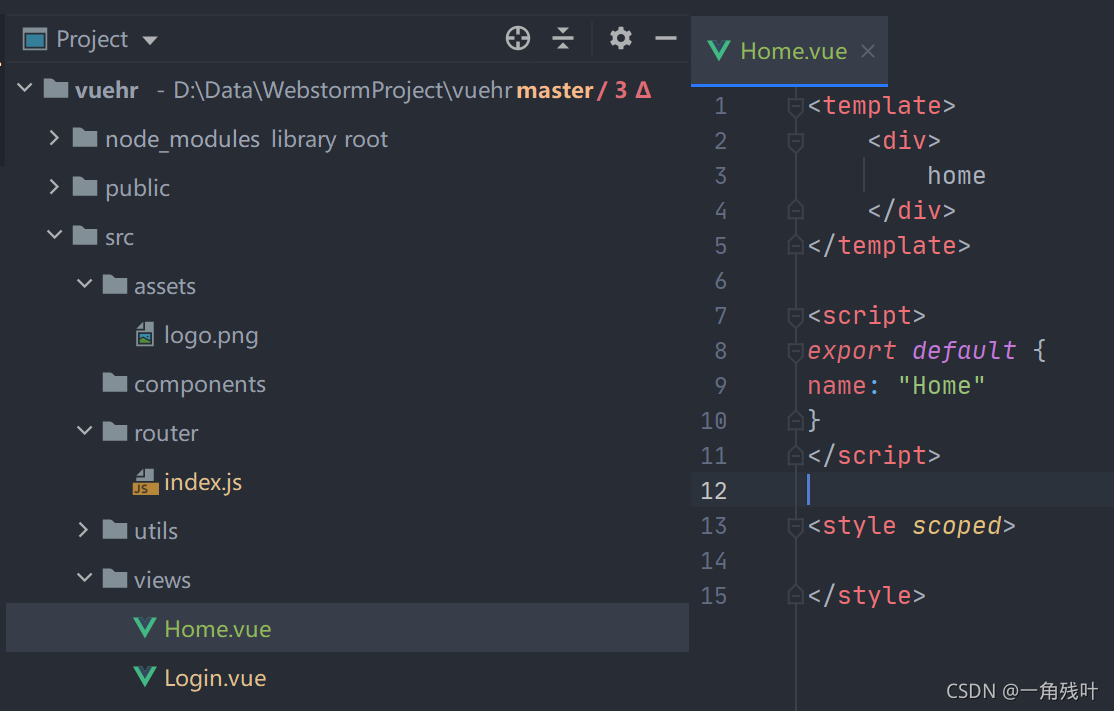Click fold end marker at line 11
Image resolution: width=1114 pixels, height=711 pixels.
(795, 455)
